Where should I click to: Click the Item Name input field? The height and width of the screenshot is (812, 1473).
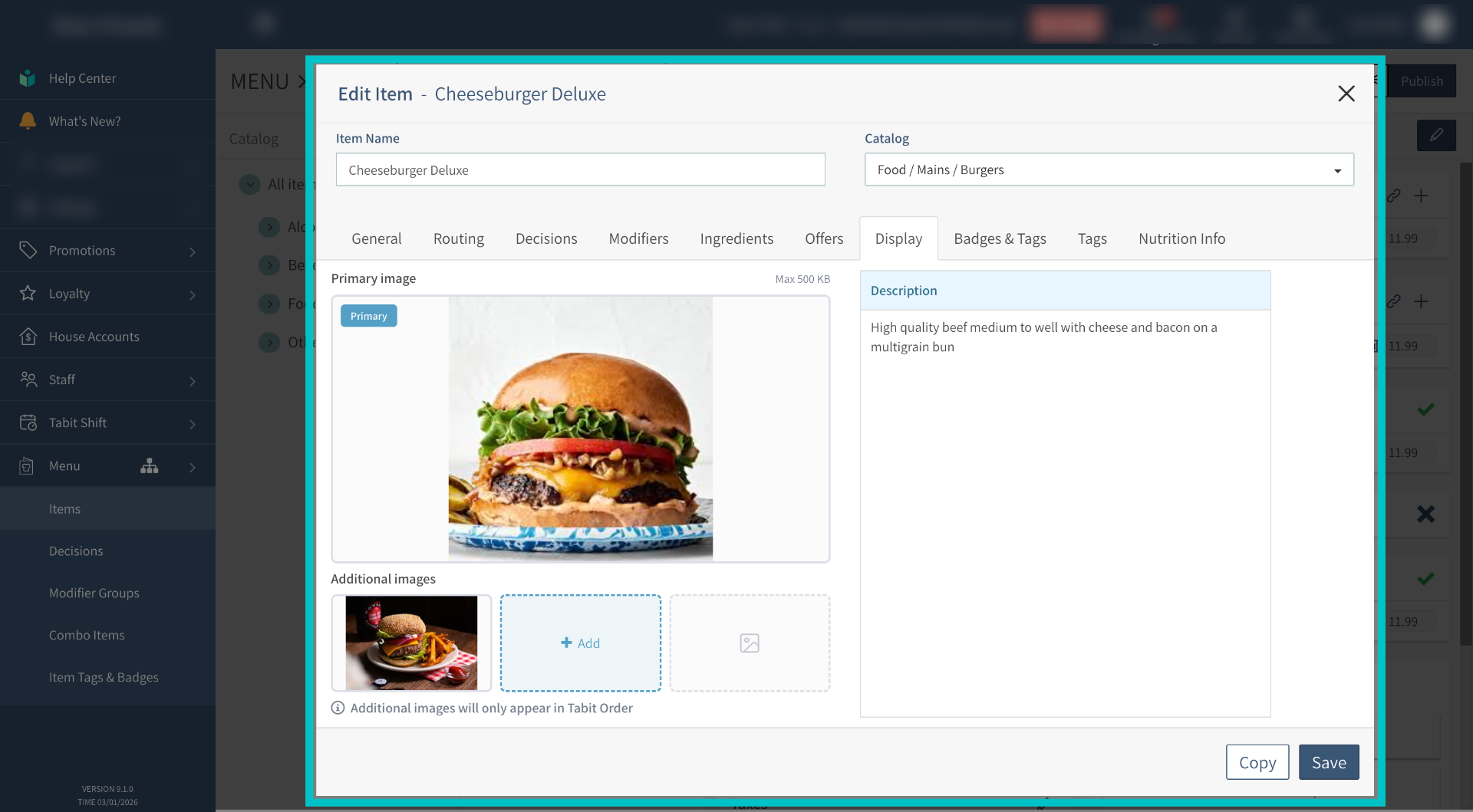[x=580, y=169]
